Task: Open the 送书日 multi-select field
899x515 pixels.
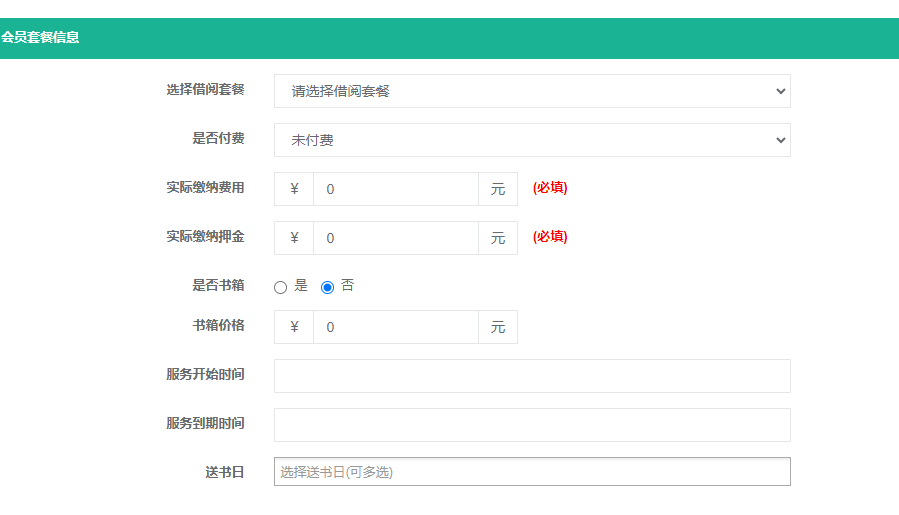Action: pyautogui.click(x=532, y=471)
